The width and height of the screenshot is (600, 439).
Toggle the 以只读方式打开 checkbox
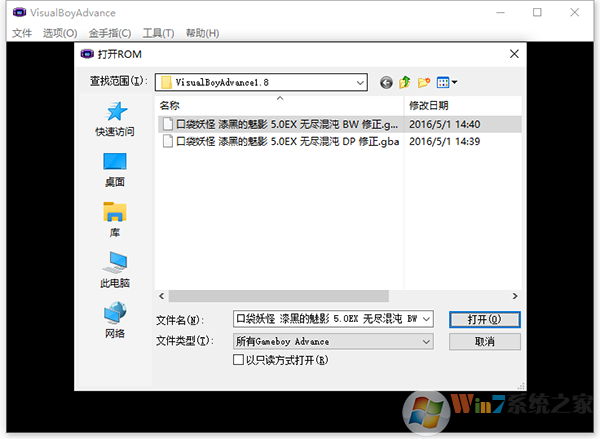(x=238, y=360)
